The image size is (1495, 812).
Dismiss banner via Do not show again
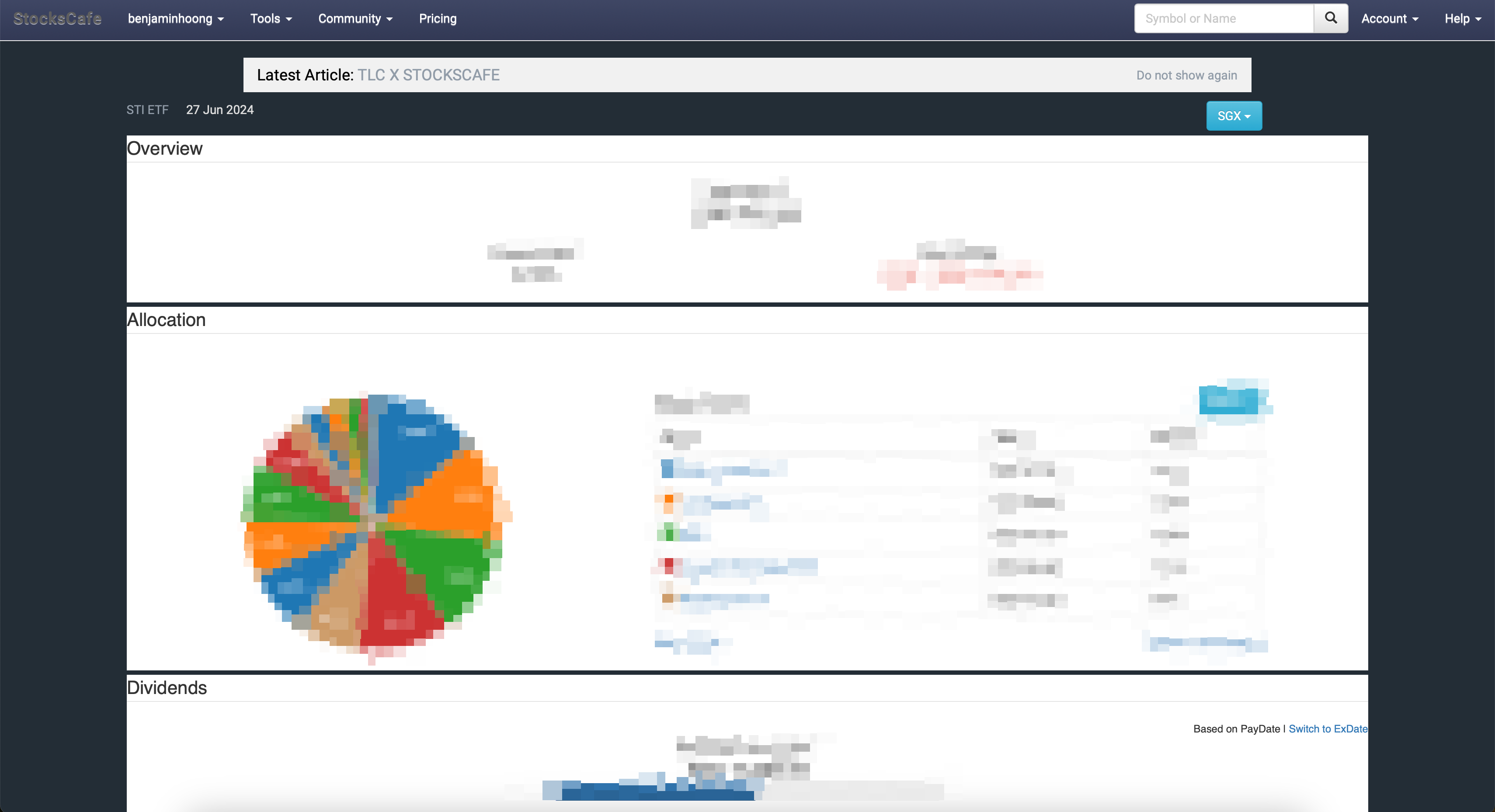click(x=1186, y=76)
